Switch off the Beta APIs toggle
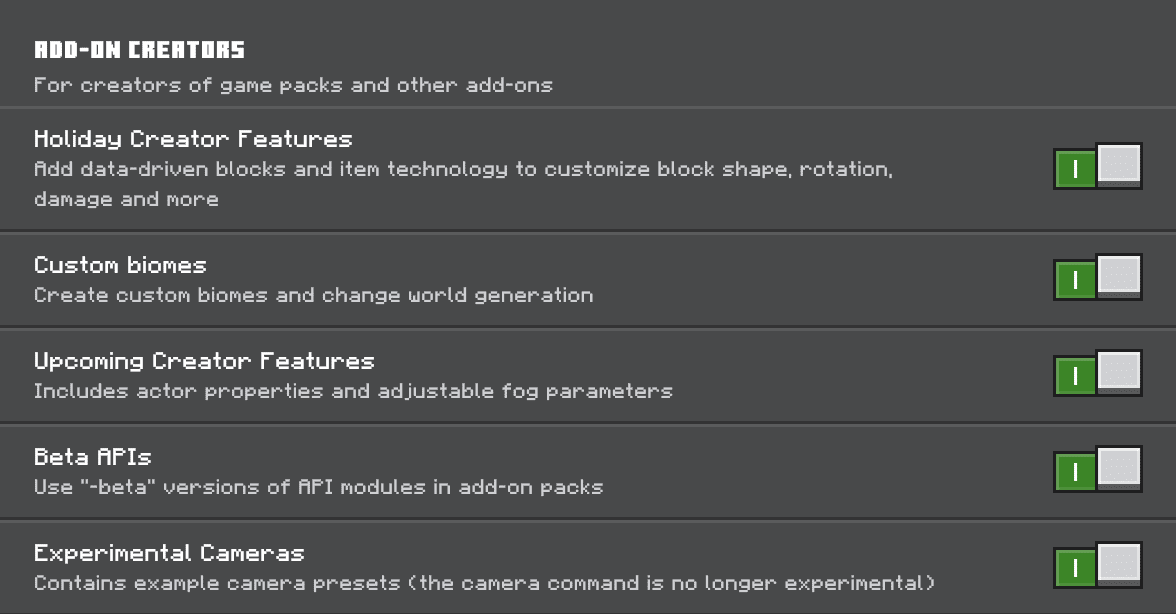This screenshot has width=1176, height=614. coord(1097,469)
